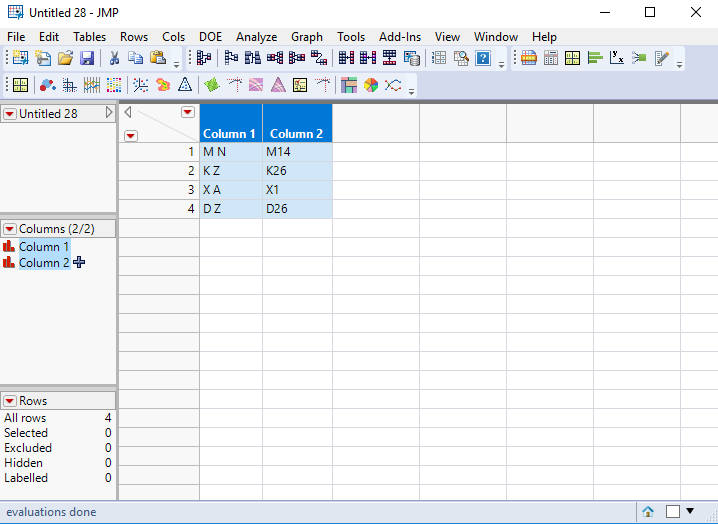Image resolution: width=718 pixels, height=524 pixels.
Task: Open the Tables menu
Action: [x=89, y=37]
